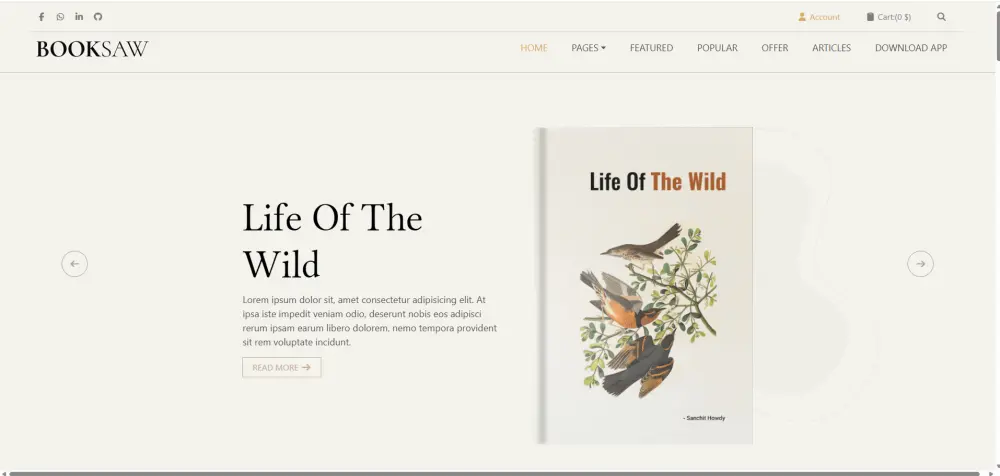The width and height of the screenshot is (1000, 476).
Task: Open the Featured nav item
Action: (651, 48)
